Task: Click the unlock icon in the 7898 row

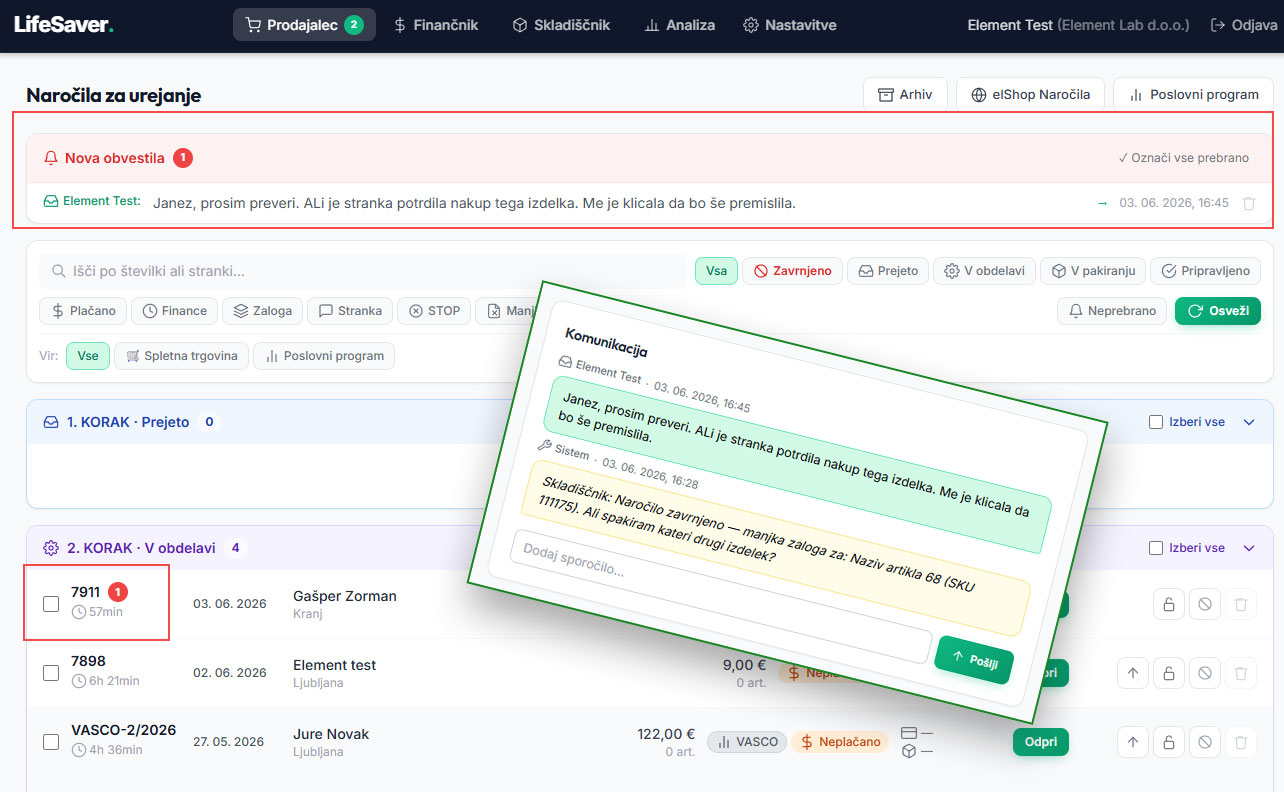Action: [1169, 673]
